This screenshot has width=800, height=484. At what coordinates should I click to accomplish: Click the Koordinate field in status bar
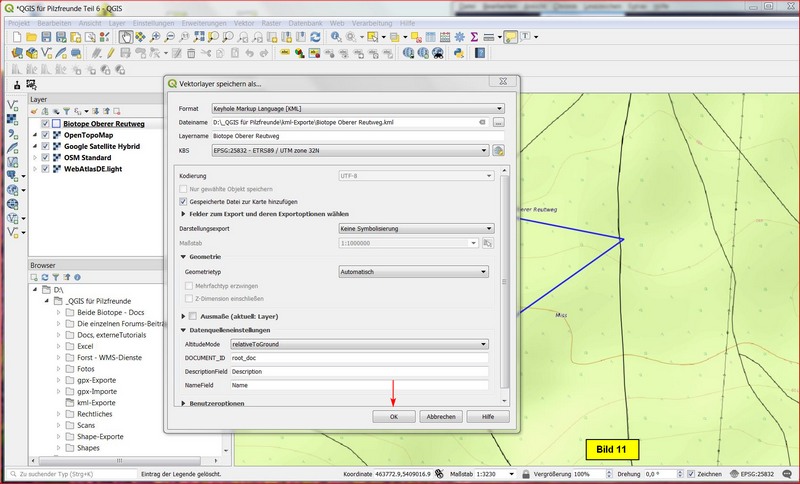point(403,474)
